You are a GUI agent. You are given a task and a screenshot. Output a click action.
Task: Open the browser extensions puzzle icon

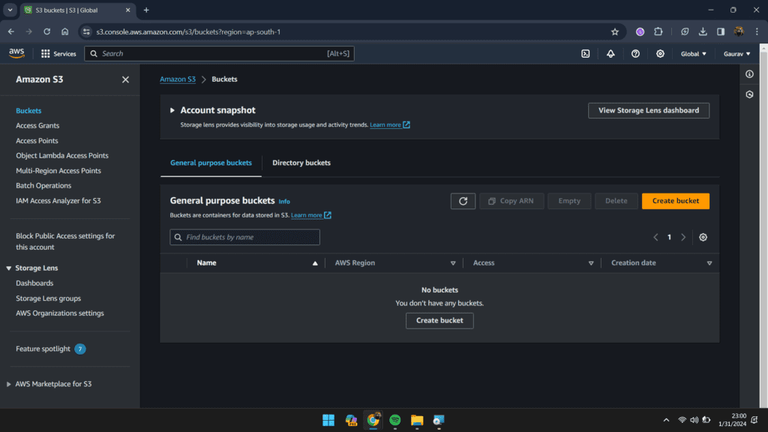658,32
